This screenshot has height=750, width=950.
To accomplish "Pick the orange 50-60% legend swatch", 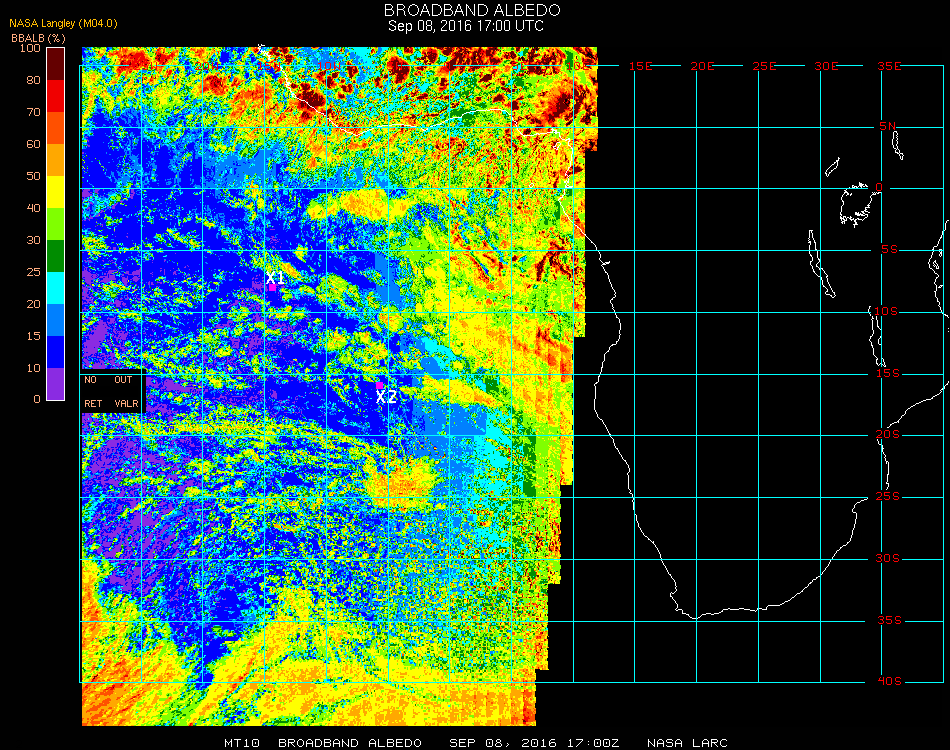I will (x=56, y=160).
